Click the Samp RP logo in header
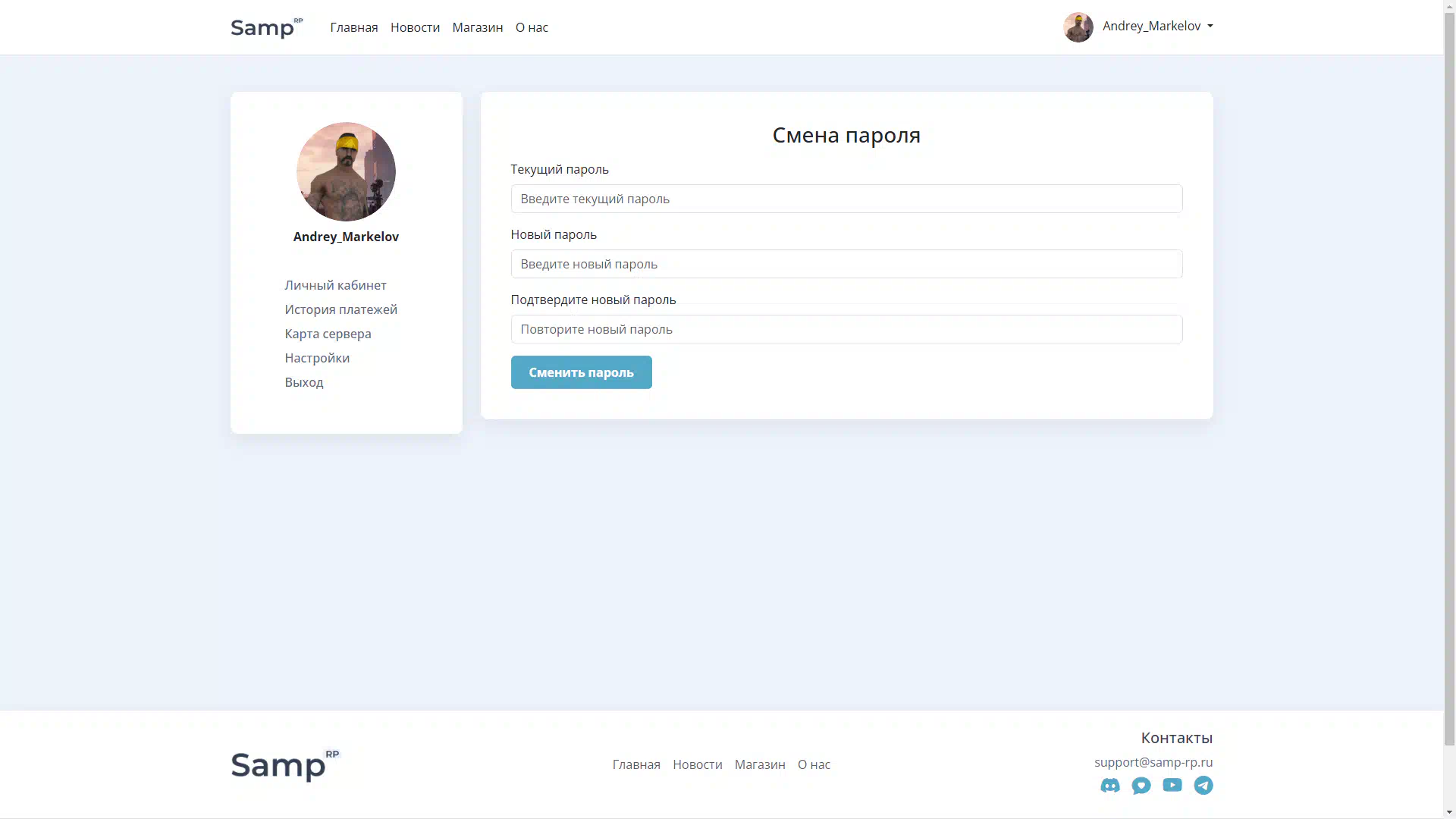The width and height of the screenshot is (1456, 819). pyautogui.click(x=266, y=27)
